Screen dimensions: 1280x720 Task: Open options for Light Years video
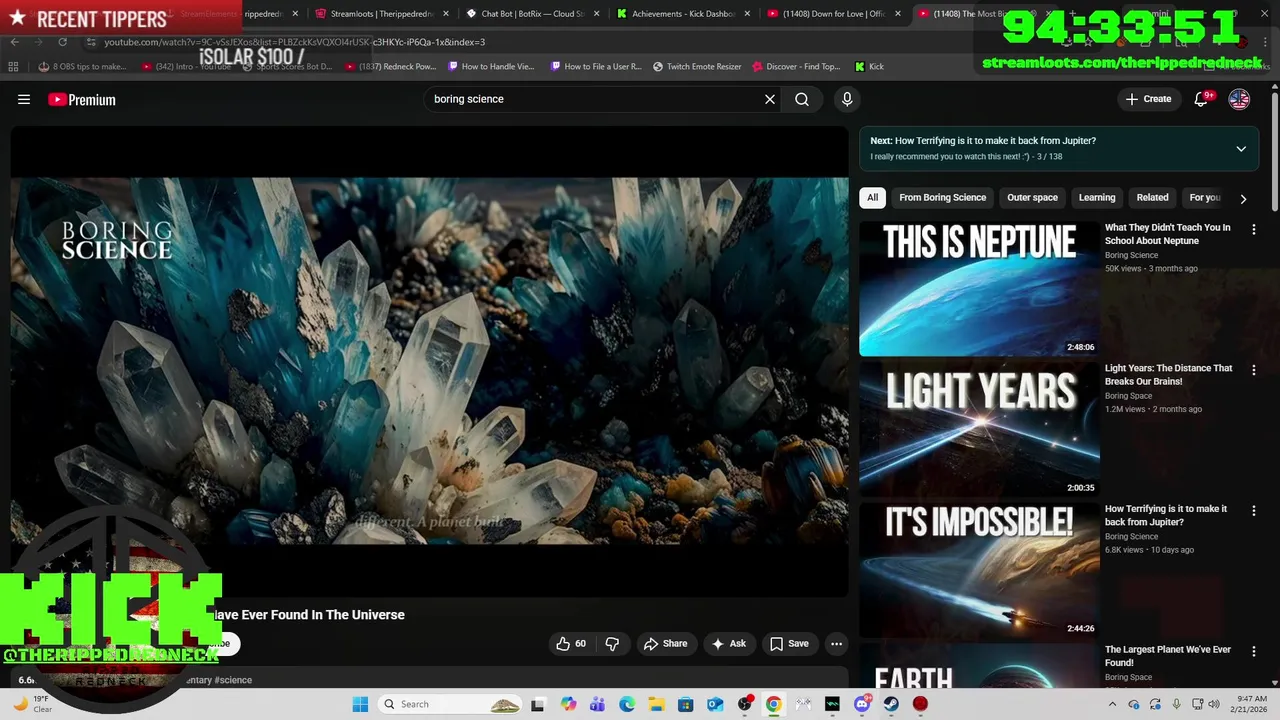(1253, 370)
